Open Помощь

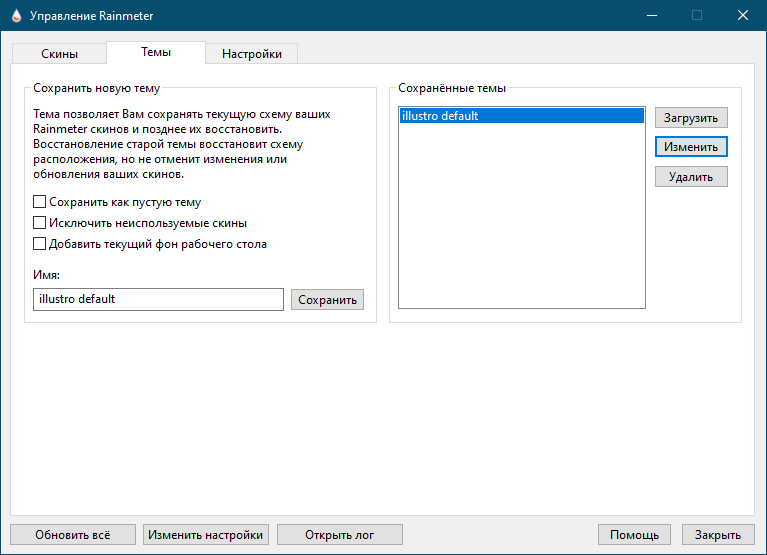(634, 534)
